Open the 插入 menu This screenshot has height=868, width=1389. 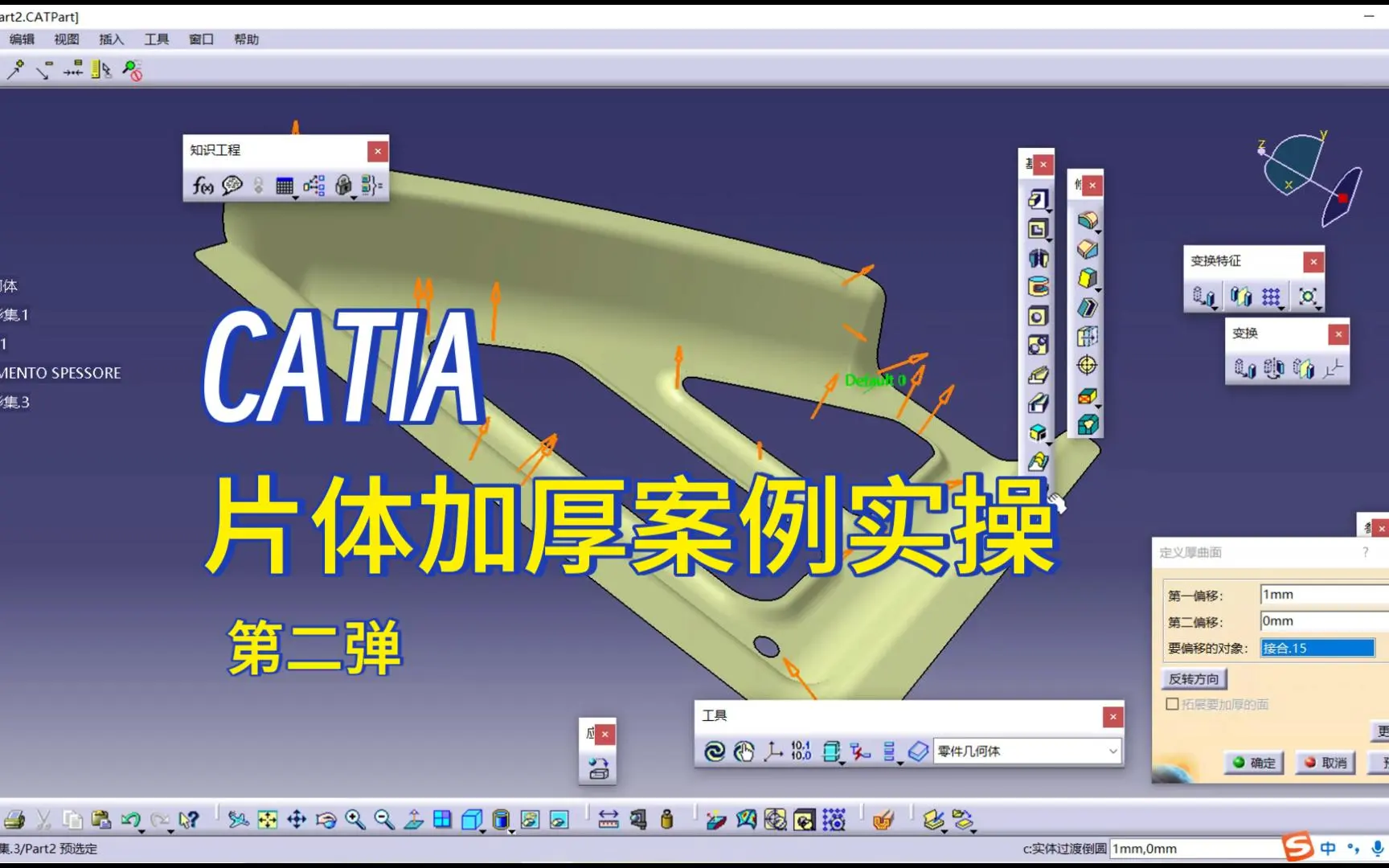pos(111,39)
